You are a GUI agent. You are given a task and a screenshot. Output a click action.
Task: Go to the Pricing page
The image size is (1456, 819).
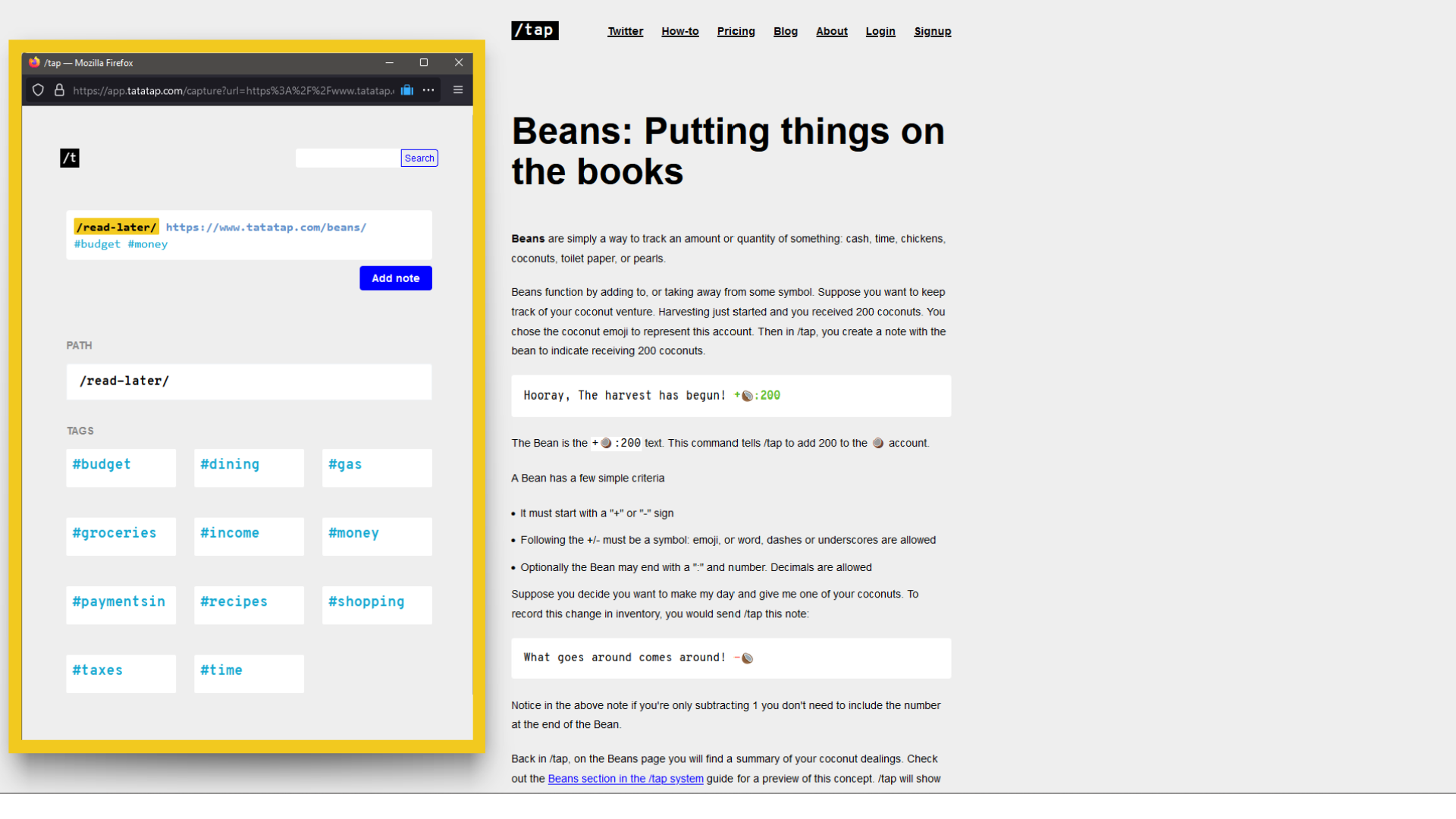(736, 31)
